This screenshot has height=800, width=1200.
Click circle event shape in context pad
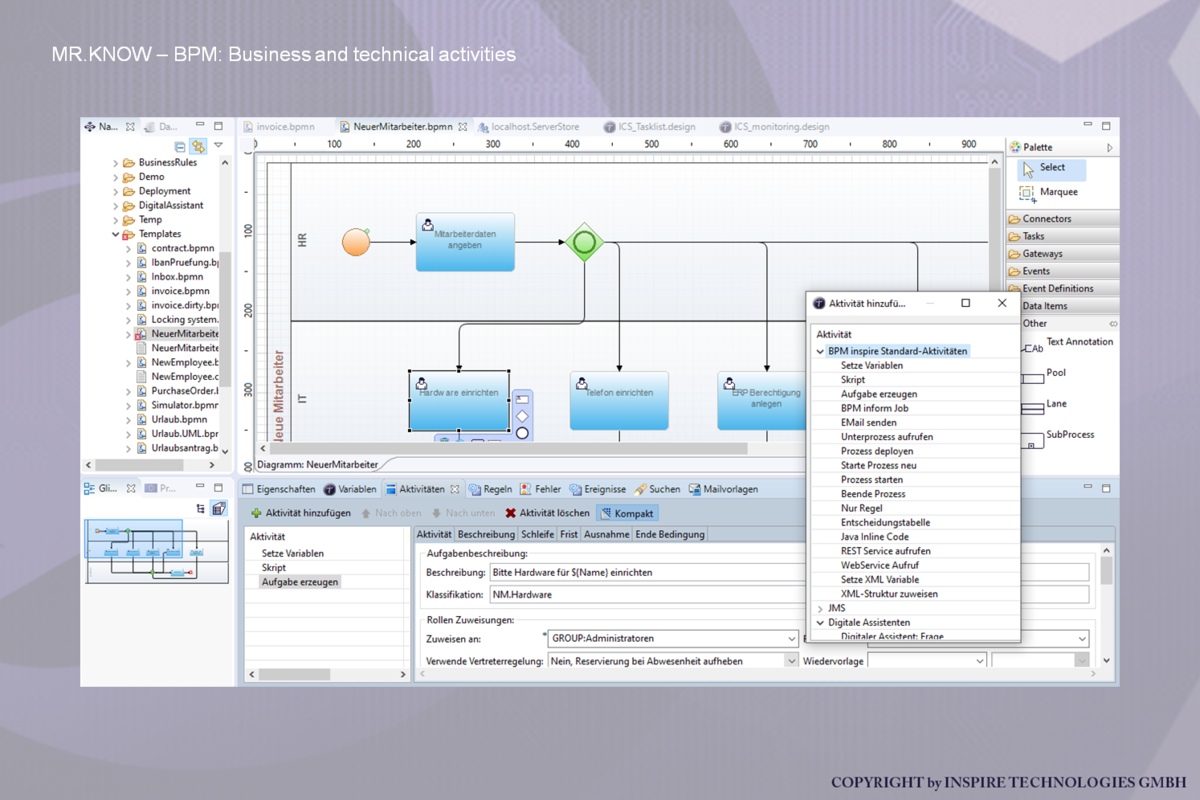coord(522,433)
